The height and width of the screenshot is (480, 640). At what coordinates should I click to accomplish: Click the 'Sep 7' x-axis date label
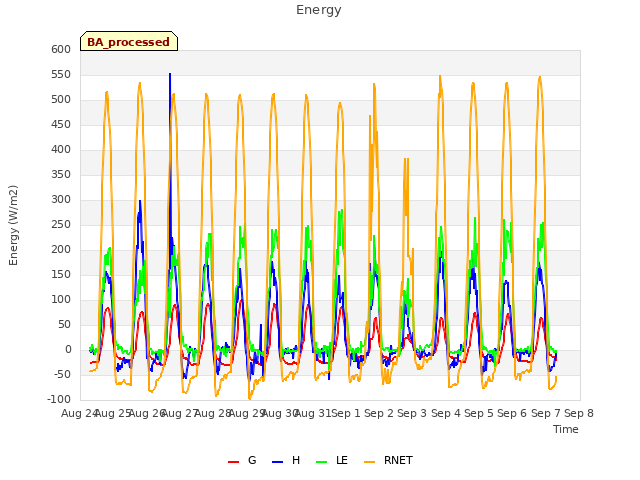(546, 413)
